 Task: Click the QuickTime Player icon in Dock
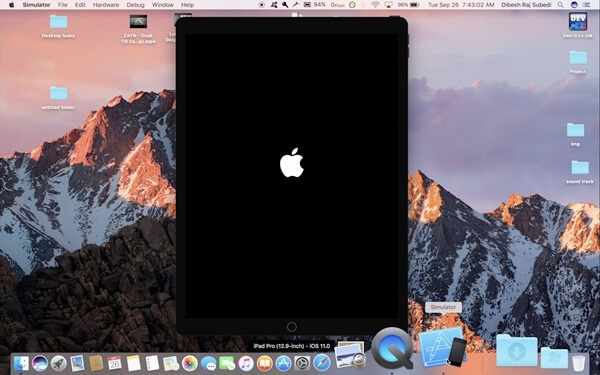(392, 348)
